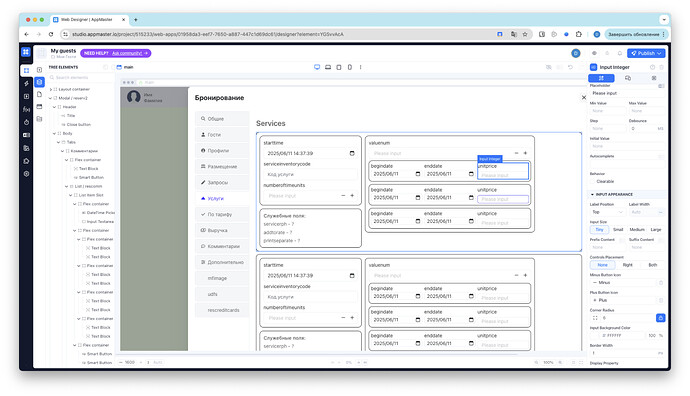
Task: Select Tiny input size option
Action: click(x=599, y=230)
